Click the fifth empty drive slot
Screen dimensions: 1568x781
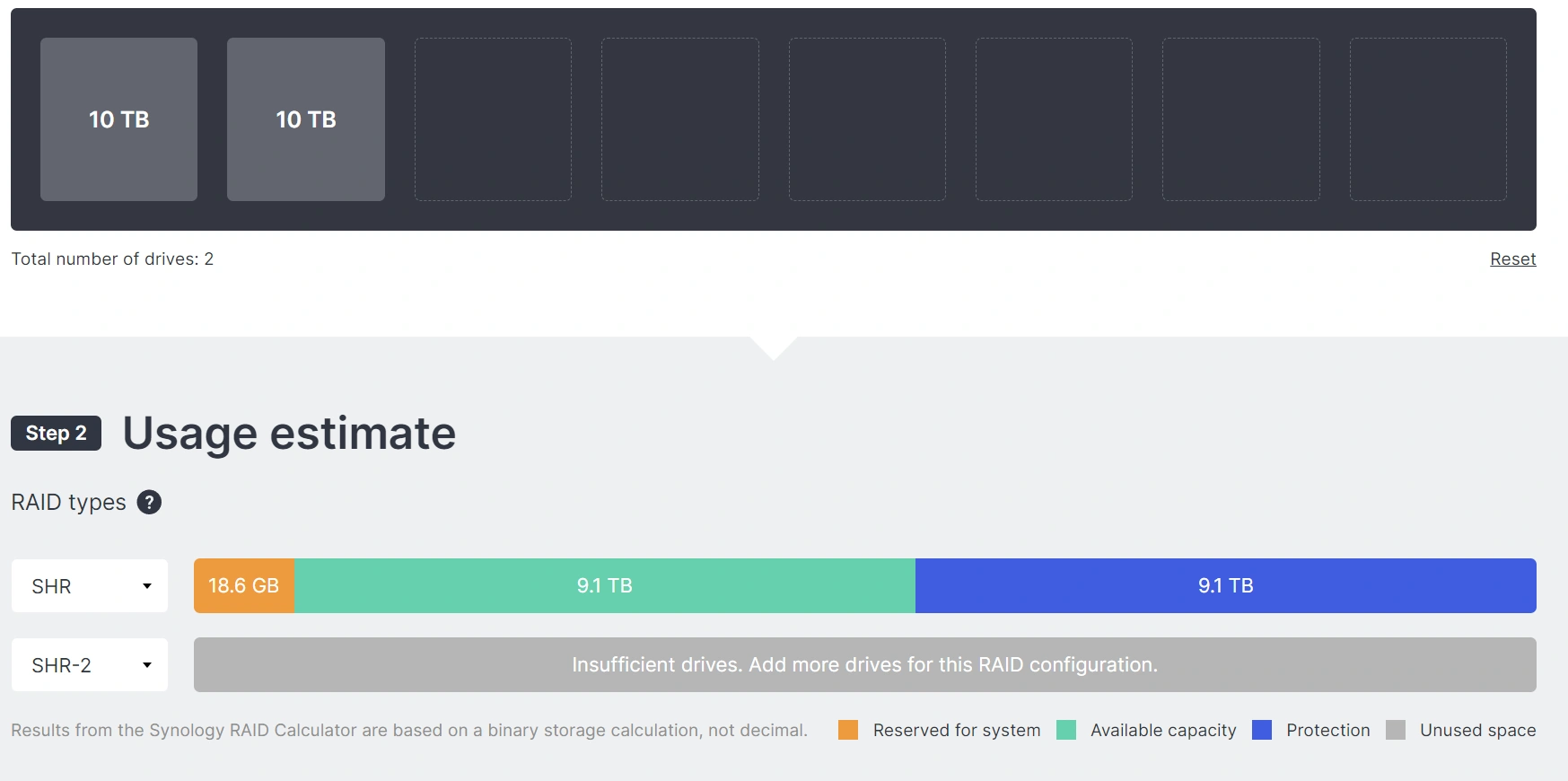pyautogui.click(x=867, y=119)
